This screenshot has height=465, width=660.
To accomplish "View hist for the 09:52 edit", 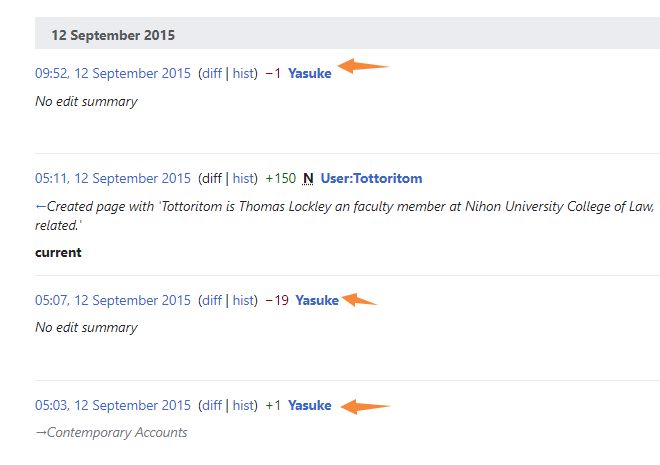I will click(244, 73).
